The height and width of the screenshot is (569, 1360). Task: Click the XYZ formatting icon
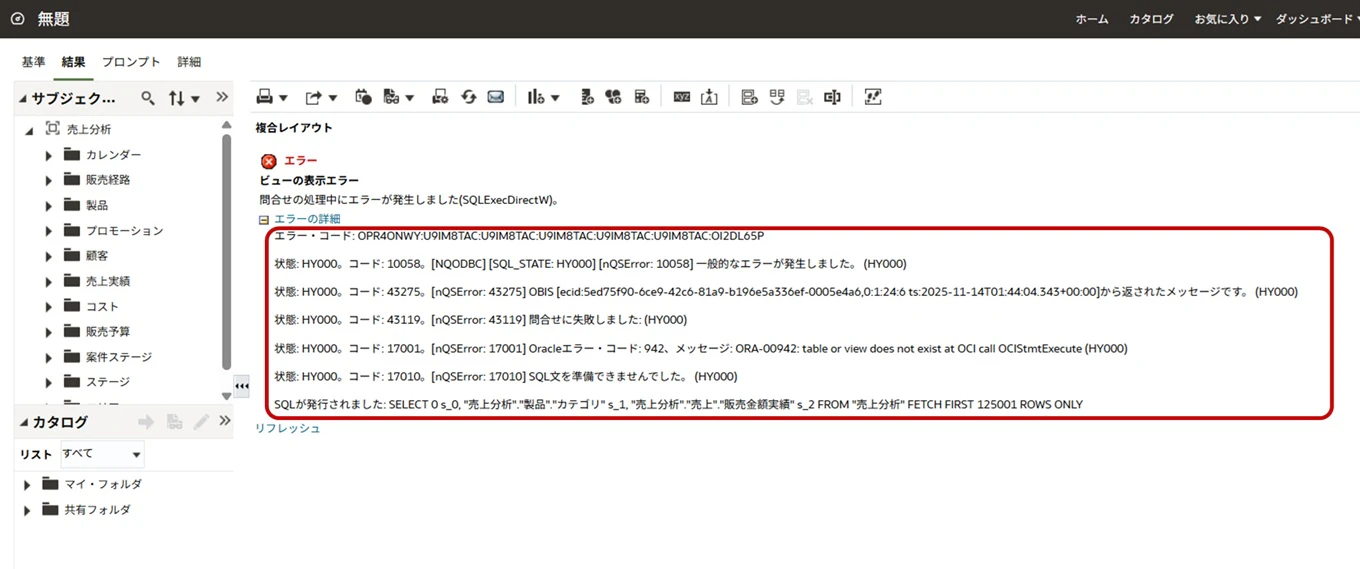682,97
